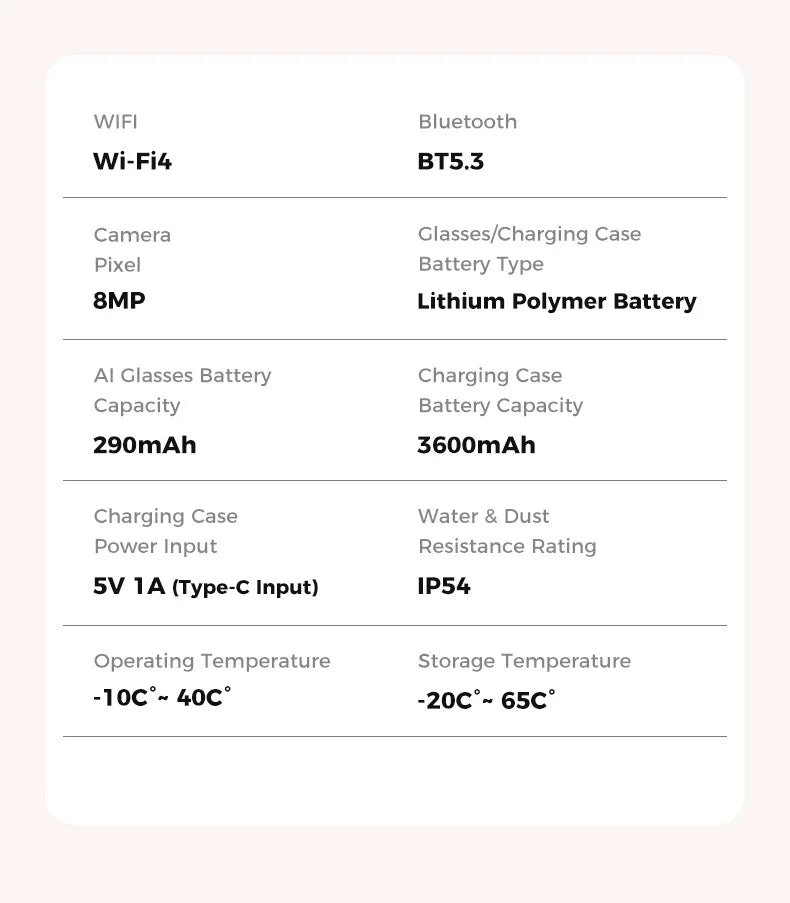Viewport: 790px width, 903px height.
Task: Click the Bluetooth heading
Action: coord(467,122)
